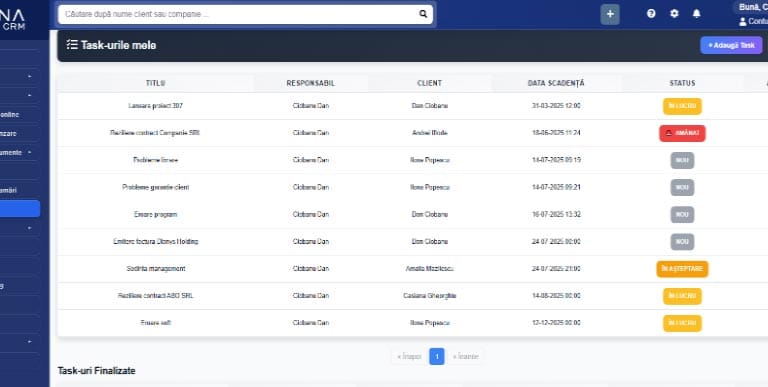Click client Andrei in the Companie SRL row
The height and width of the screenshot is (387, 768).
click(x=430, y=133)
